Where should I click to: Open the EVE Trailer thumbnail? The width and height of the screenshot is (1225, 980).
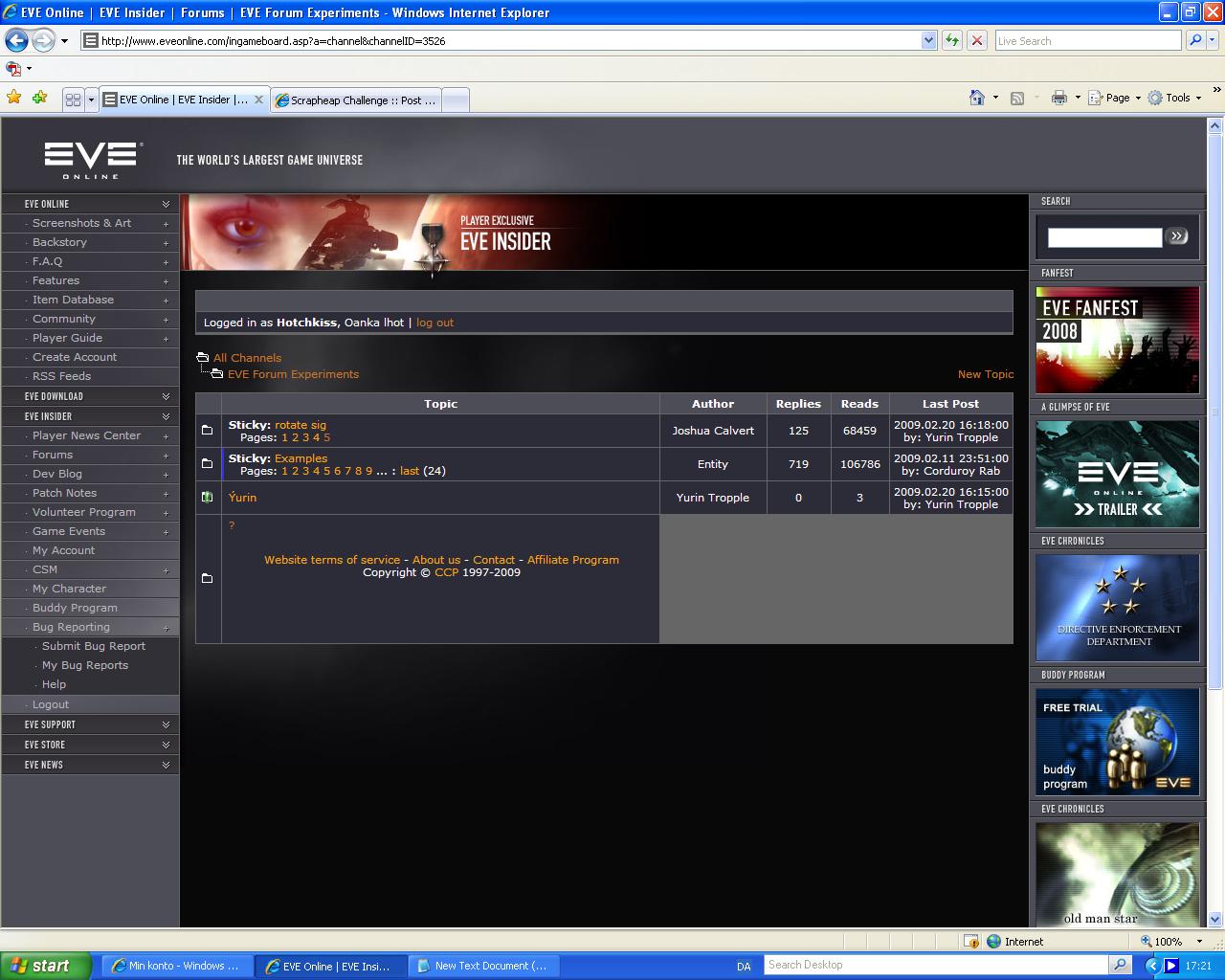pyautogui.click(x=1117, y=474)
